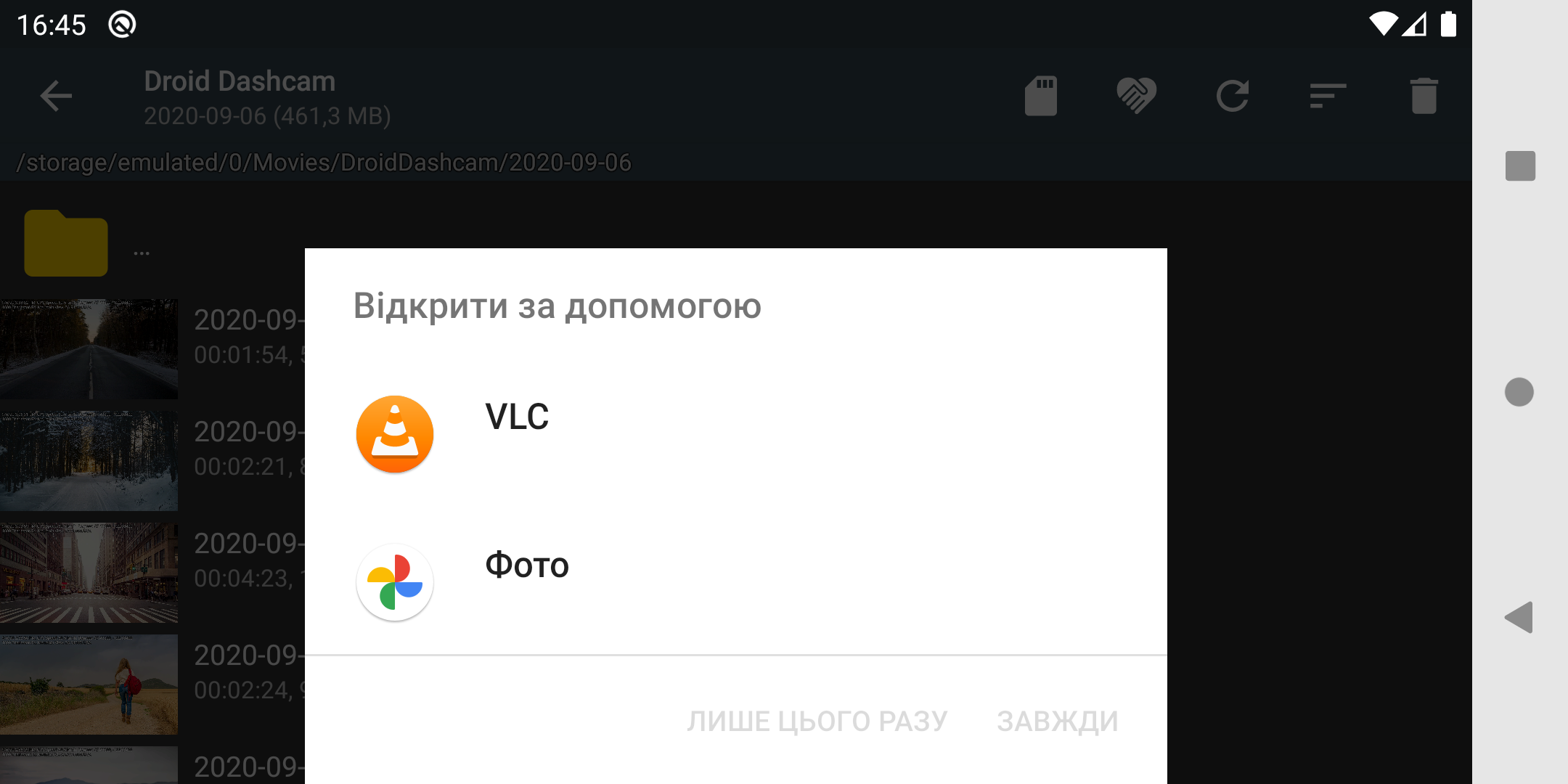
Task: Open the sort order menu icon
Action: tap(1328, 96)
